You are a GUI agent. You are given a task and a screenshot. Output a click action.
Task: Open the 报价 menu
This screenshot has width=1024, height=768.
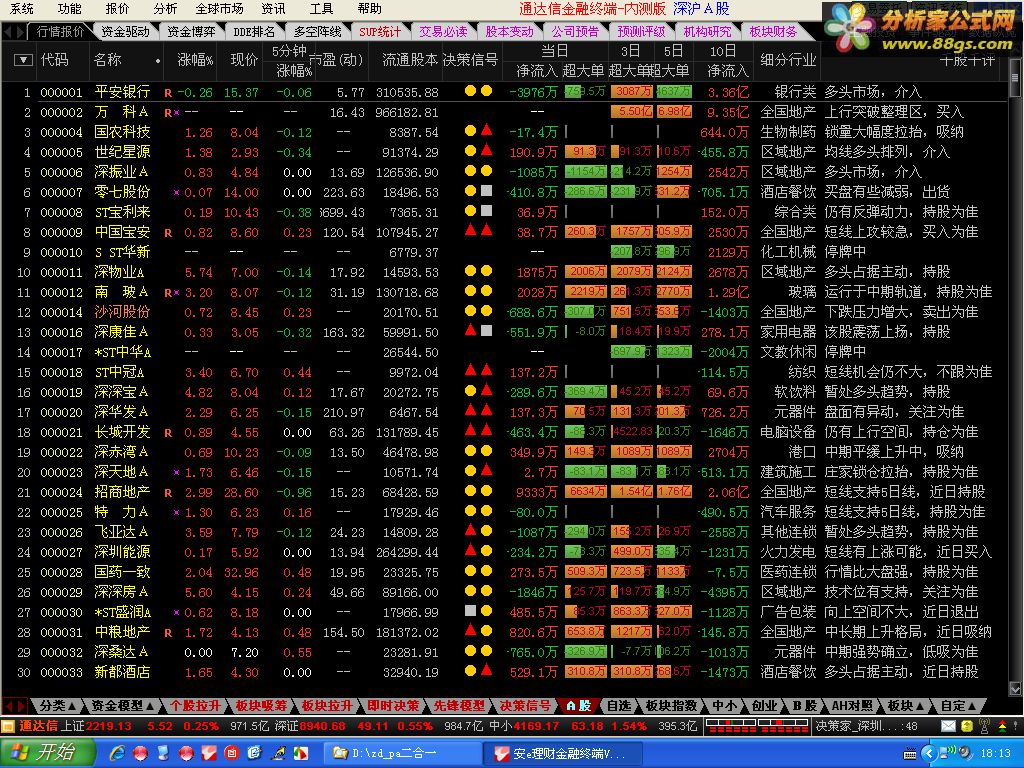click(x=118, y=9)
